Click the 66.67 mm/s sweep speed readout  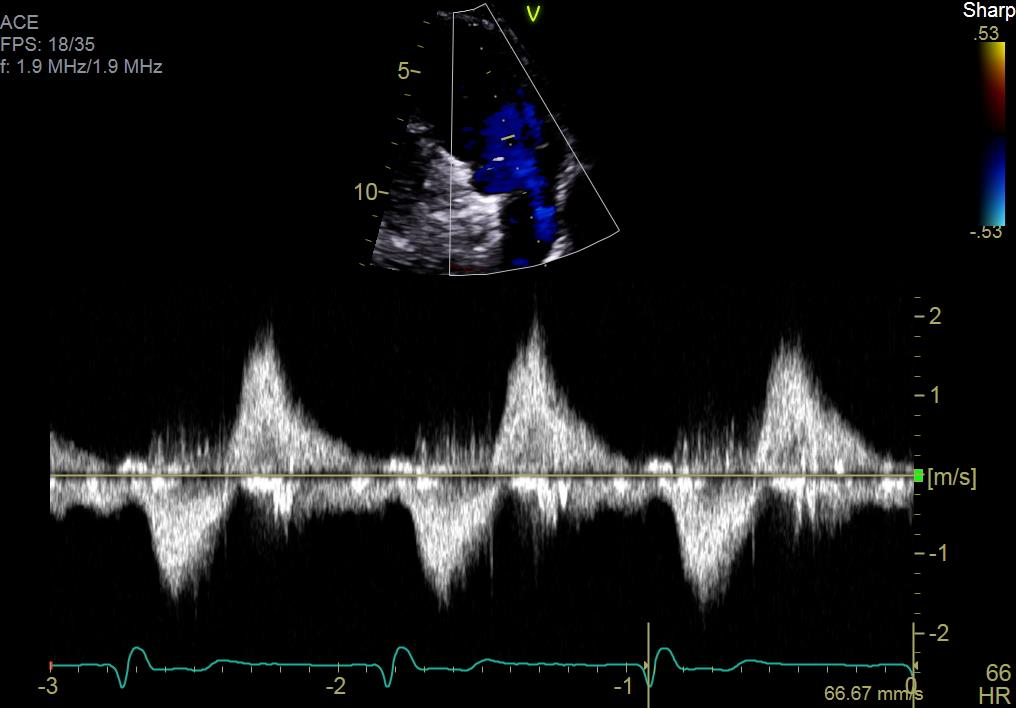tap(873, 693)
